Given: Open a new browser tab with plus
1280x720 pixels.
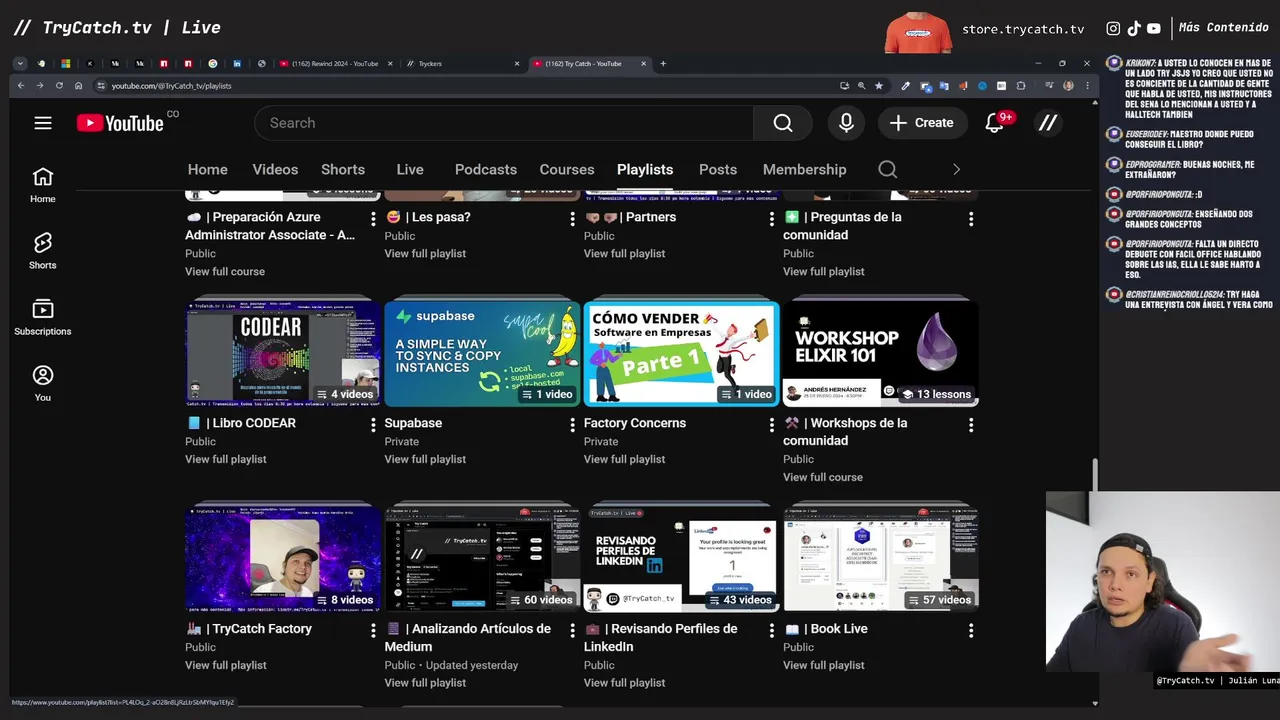Looking at the screenshot, I should [663, 63].
